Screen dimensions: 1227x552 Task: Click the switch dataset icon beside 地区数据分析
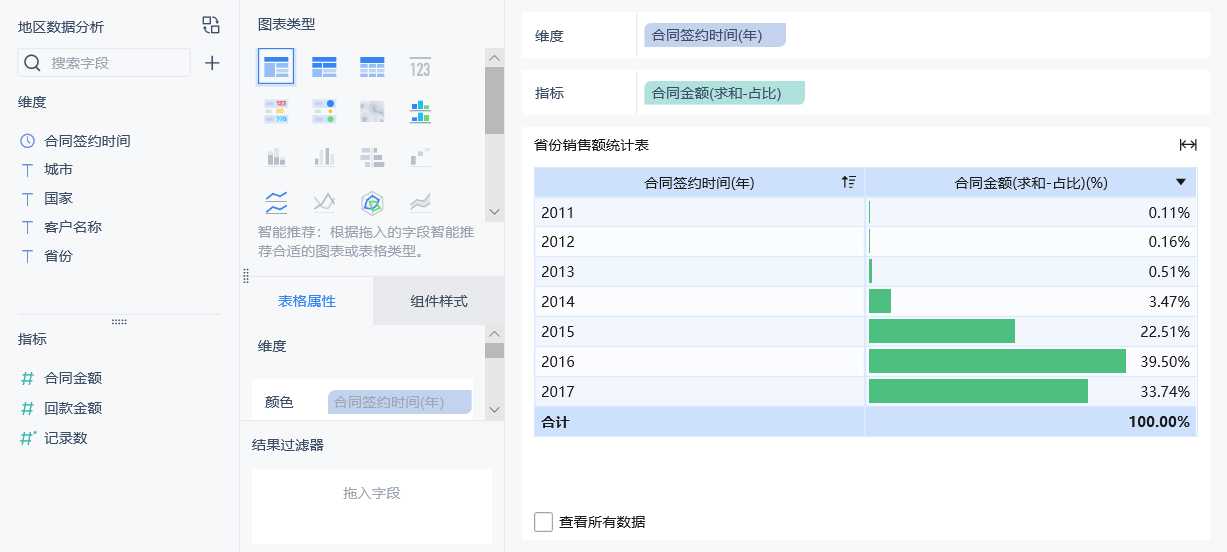(211, 25)
